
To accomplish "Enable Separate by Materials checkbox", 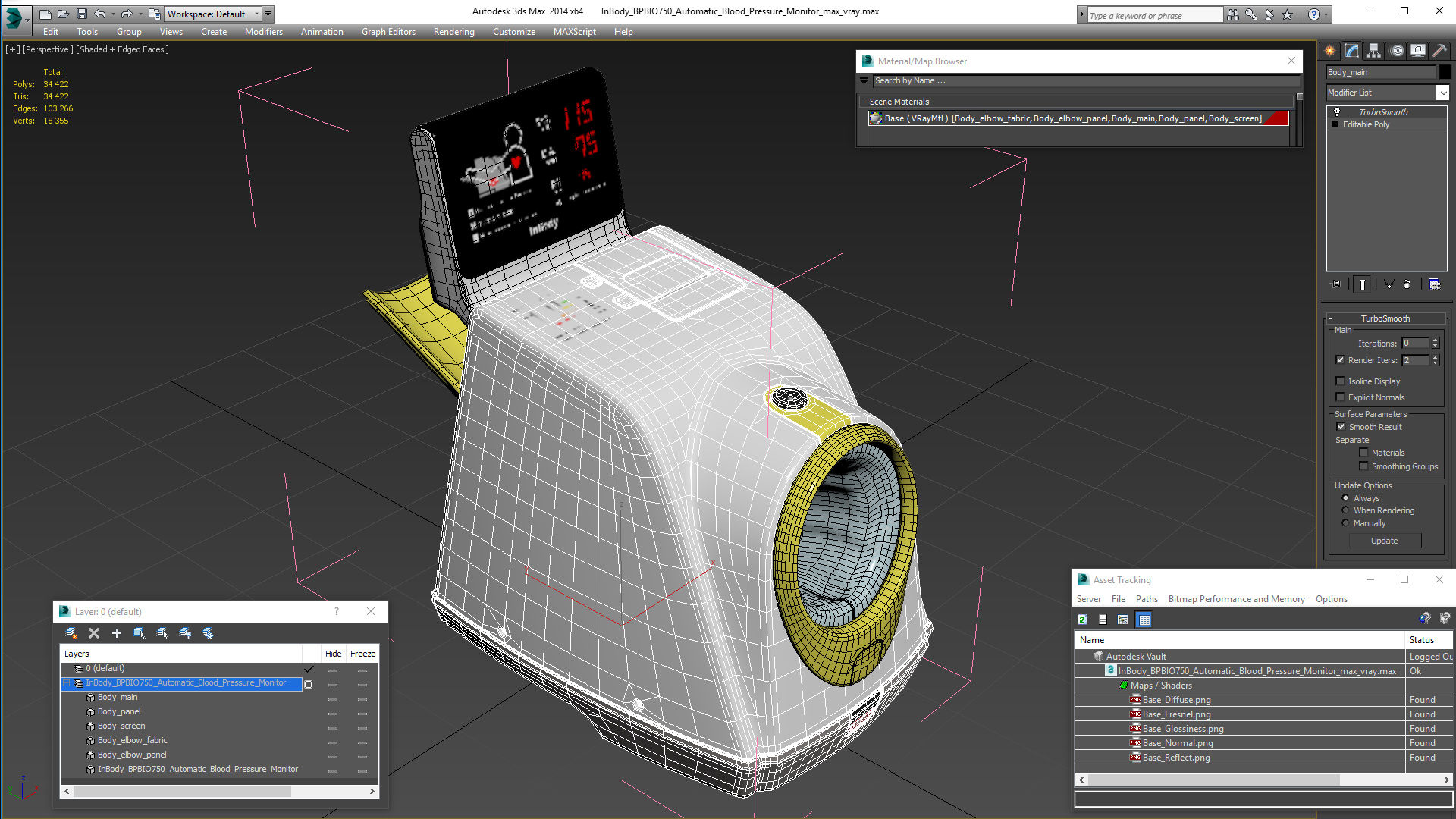I will pos(1363,453).
